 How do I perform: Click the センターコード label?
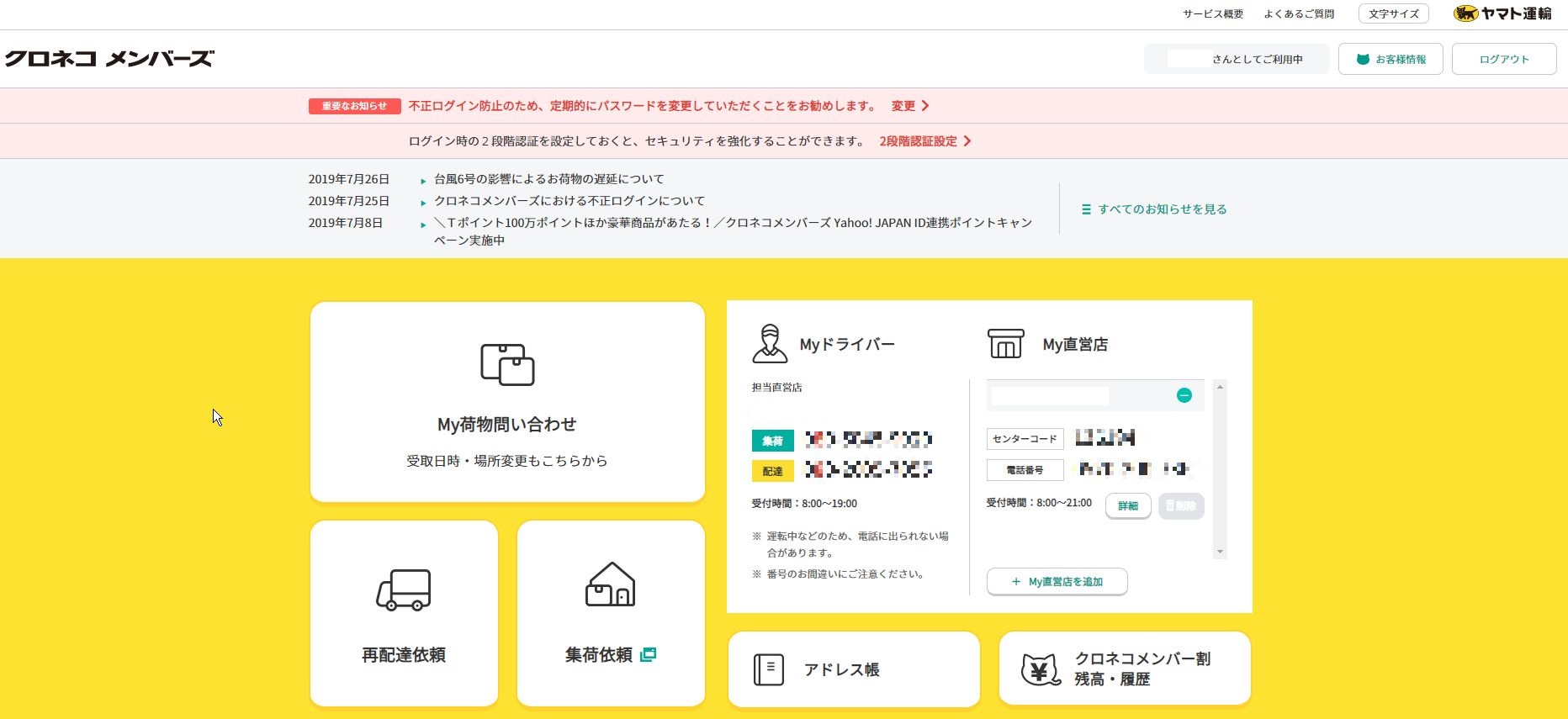[1025, 439]
